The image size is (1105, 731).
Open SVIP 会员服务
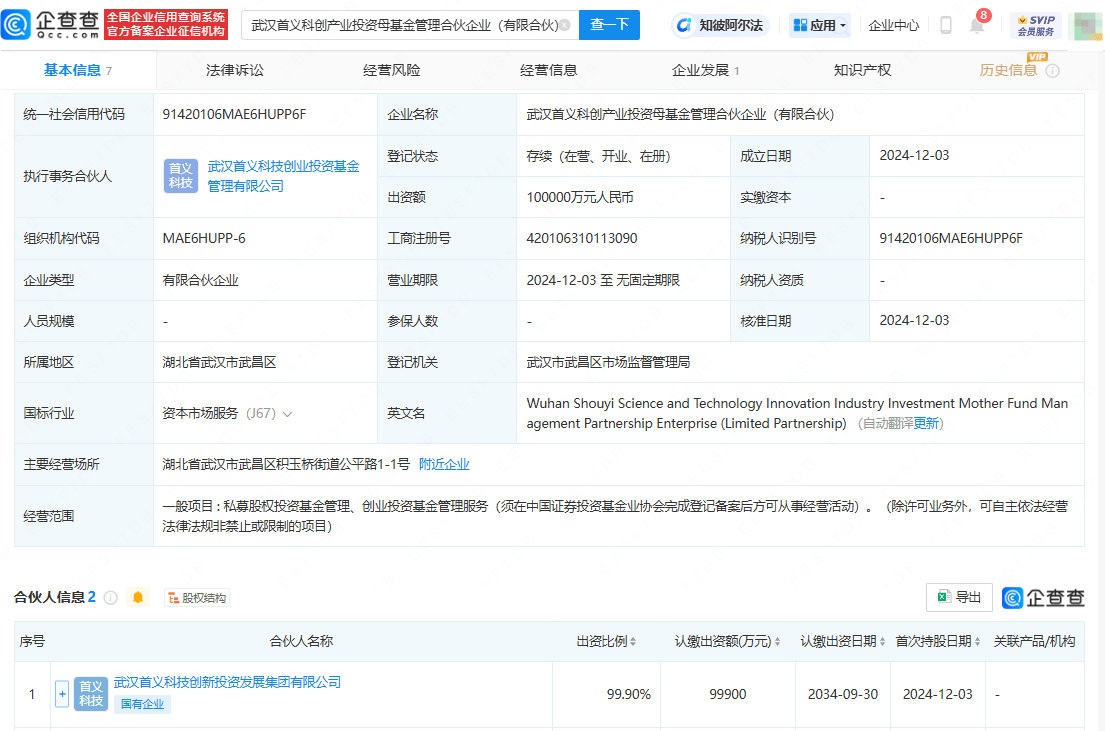coord(1036,25)
